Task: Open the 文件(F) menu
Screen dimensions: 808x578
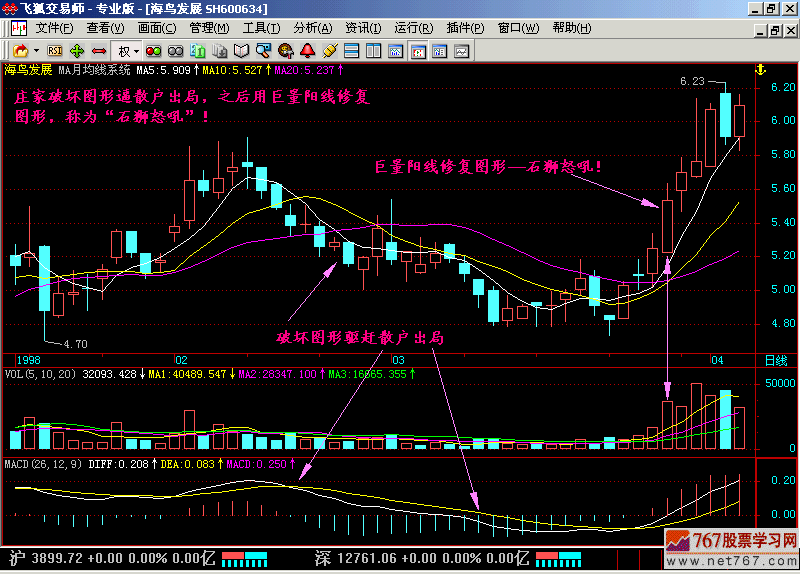Action: [53, 28]
